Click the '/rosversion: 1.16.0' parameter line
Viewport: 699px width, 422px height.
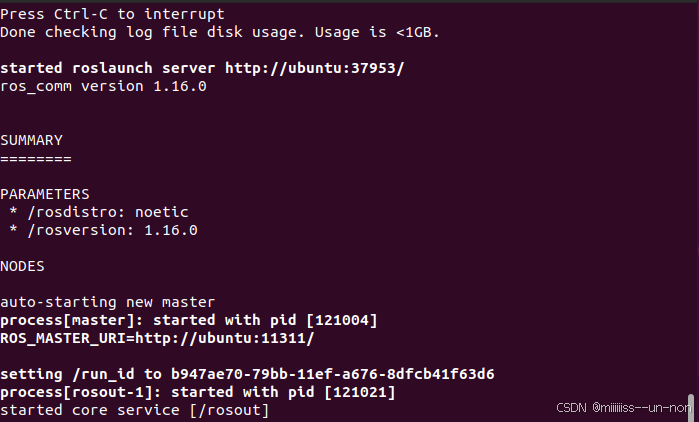pos(112,230)
